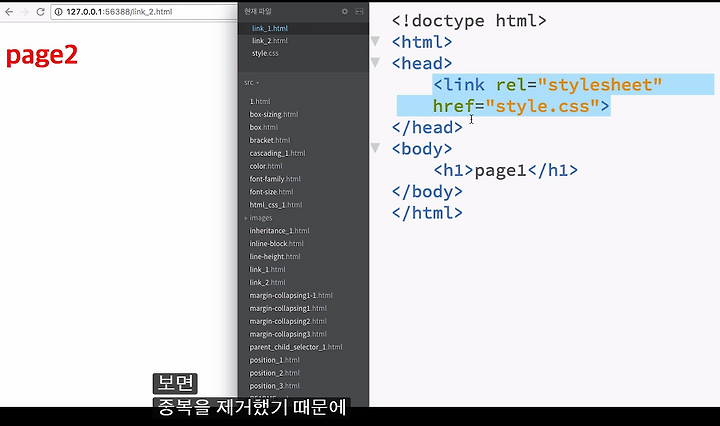This screenshot has width=720, height=426.
Task: Click the h1 page1 line in editor
Action: (x=506, y=170)
